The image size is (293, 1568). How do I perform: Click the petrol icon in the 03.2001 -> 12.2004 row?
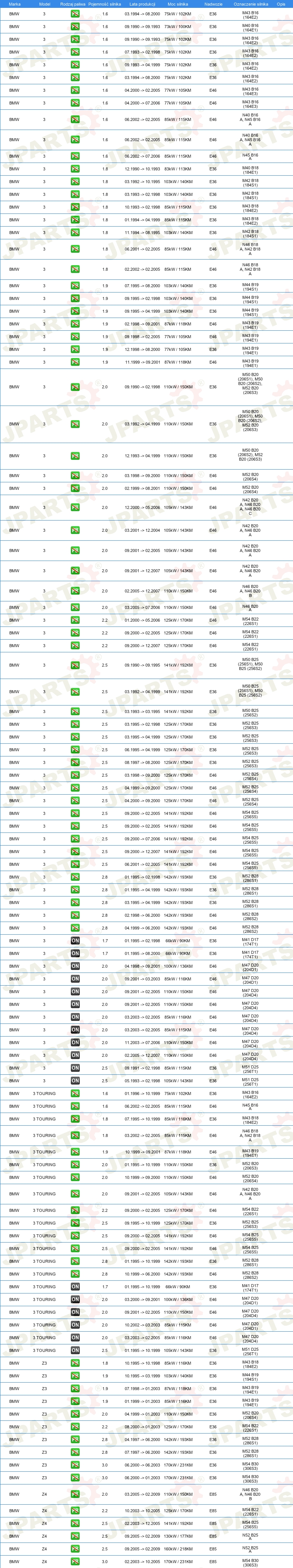[x=75, y=530]
